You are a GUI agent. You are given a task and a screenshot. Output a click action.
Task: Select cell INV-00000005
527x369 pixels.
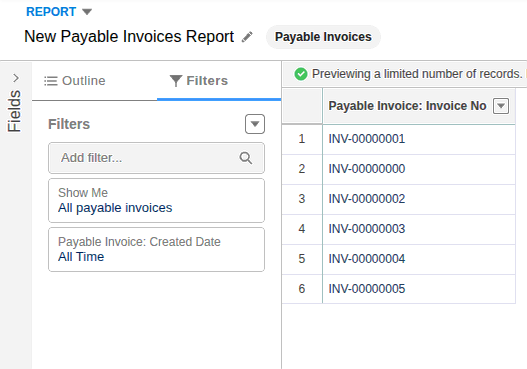pos(419,289)
